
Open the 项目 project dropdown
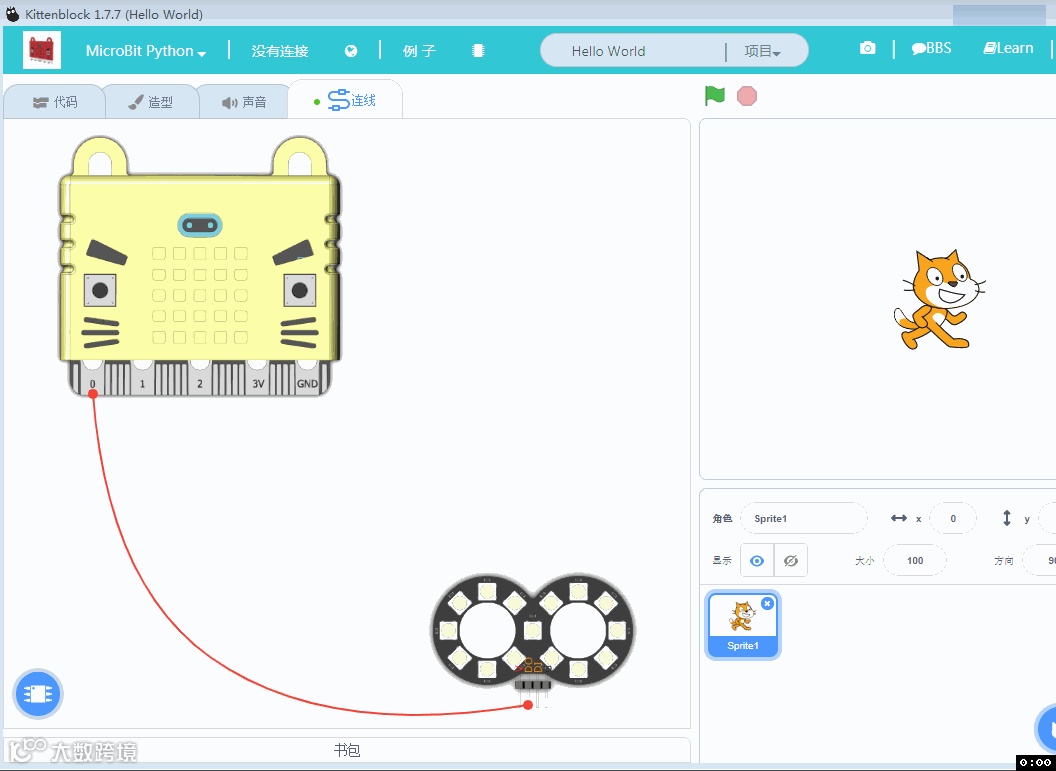click(762, 51)
